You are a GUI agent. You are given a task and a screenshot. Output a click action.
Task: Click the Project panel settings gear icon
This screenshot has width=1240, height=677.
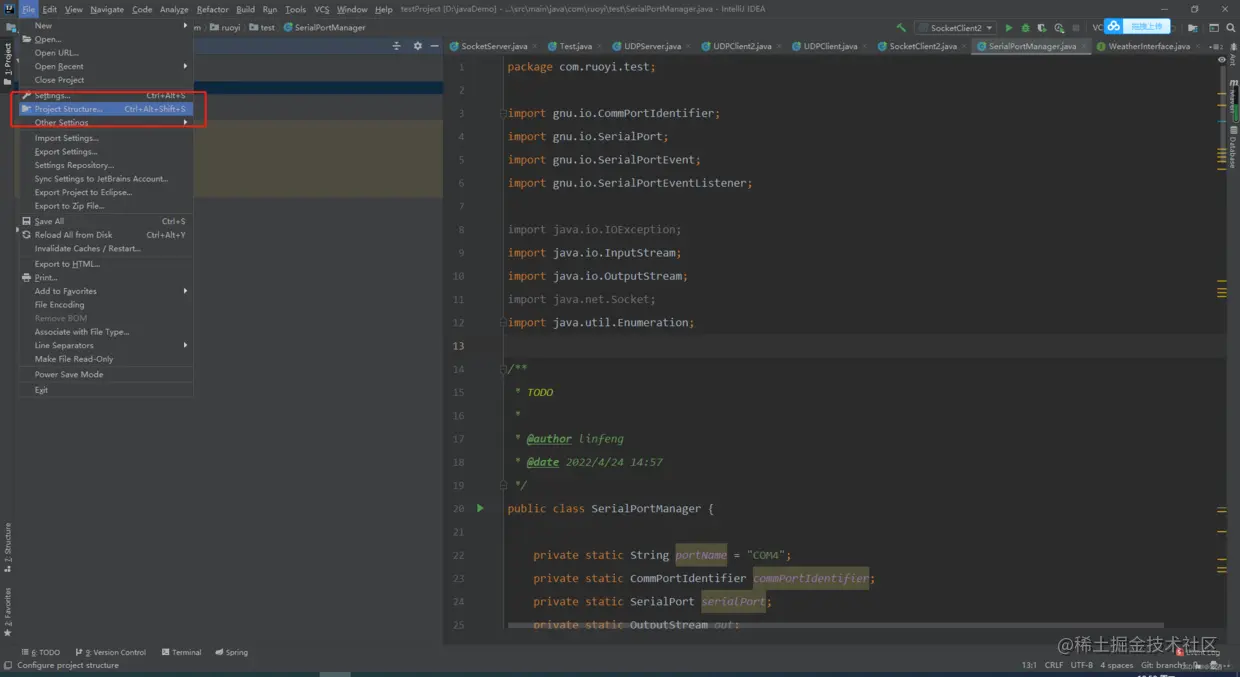[x=418, y=46]
